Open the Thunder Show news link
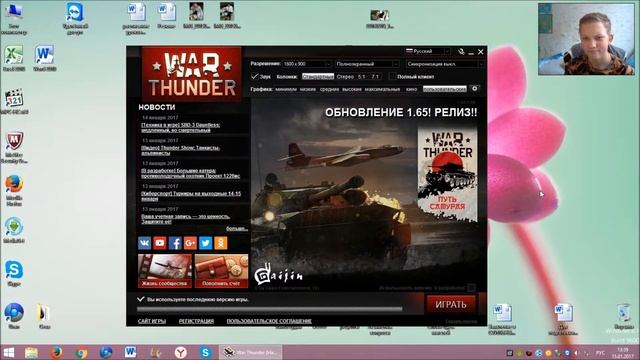640x360 pixels. (180, 151)
